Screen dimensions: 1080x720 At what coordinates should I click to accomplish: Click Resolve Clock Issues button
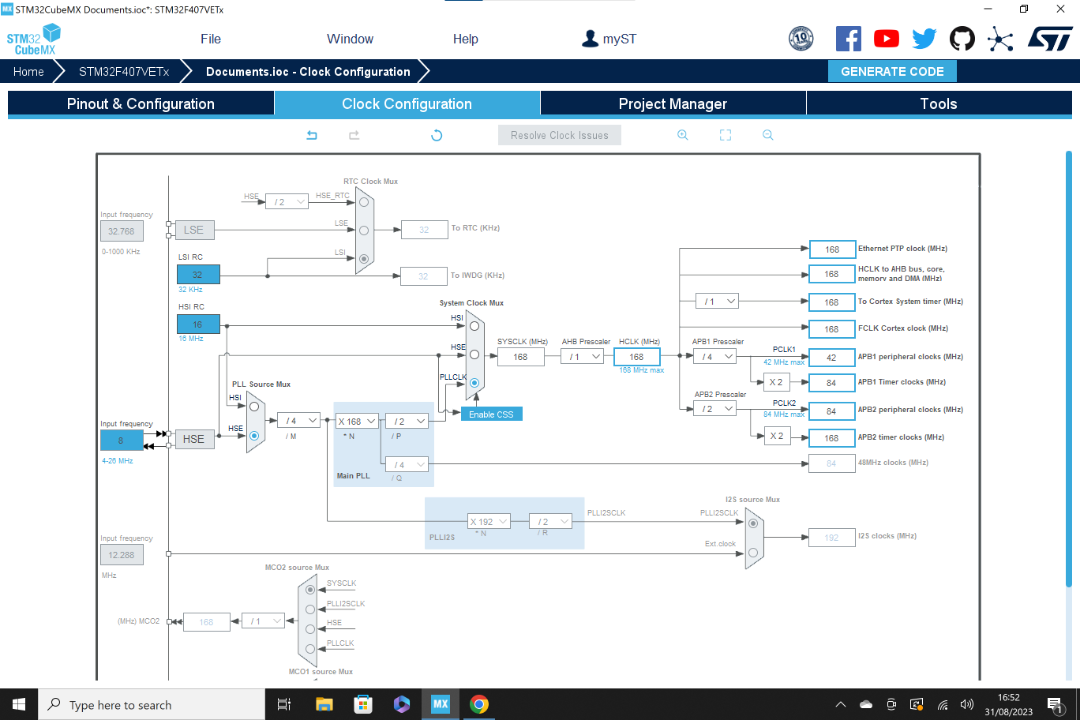tap(559, 135)
